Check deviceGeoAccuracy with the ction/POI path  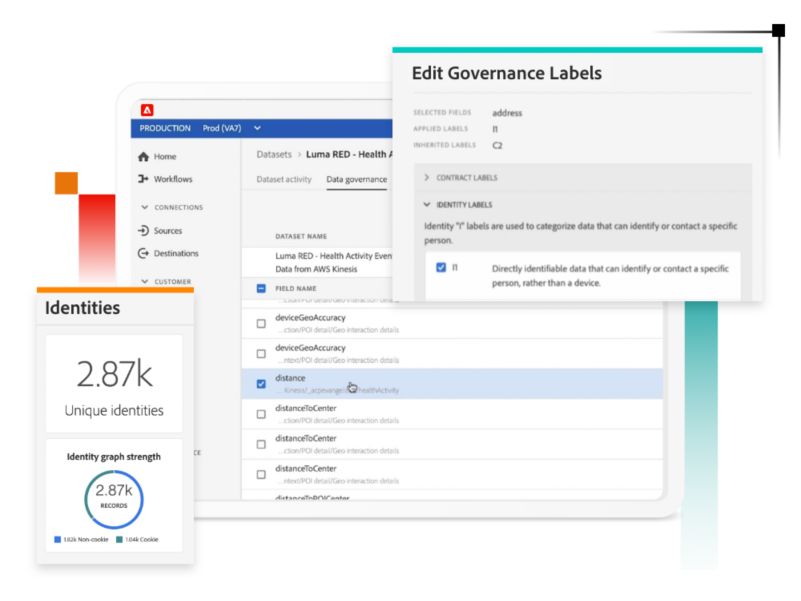tap(261, 323)
